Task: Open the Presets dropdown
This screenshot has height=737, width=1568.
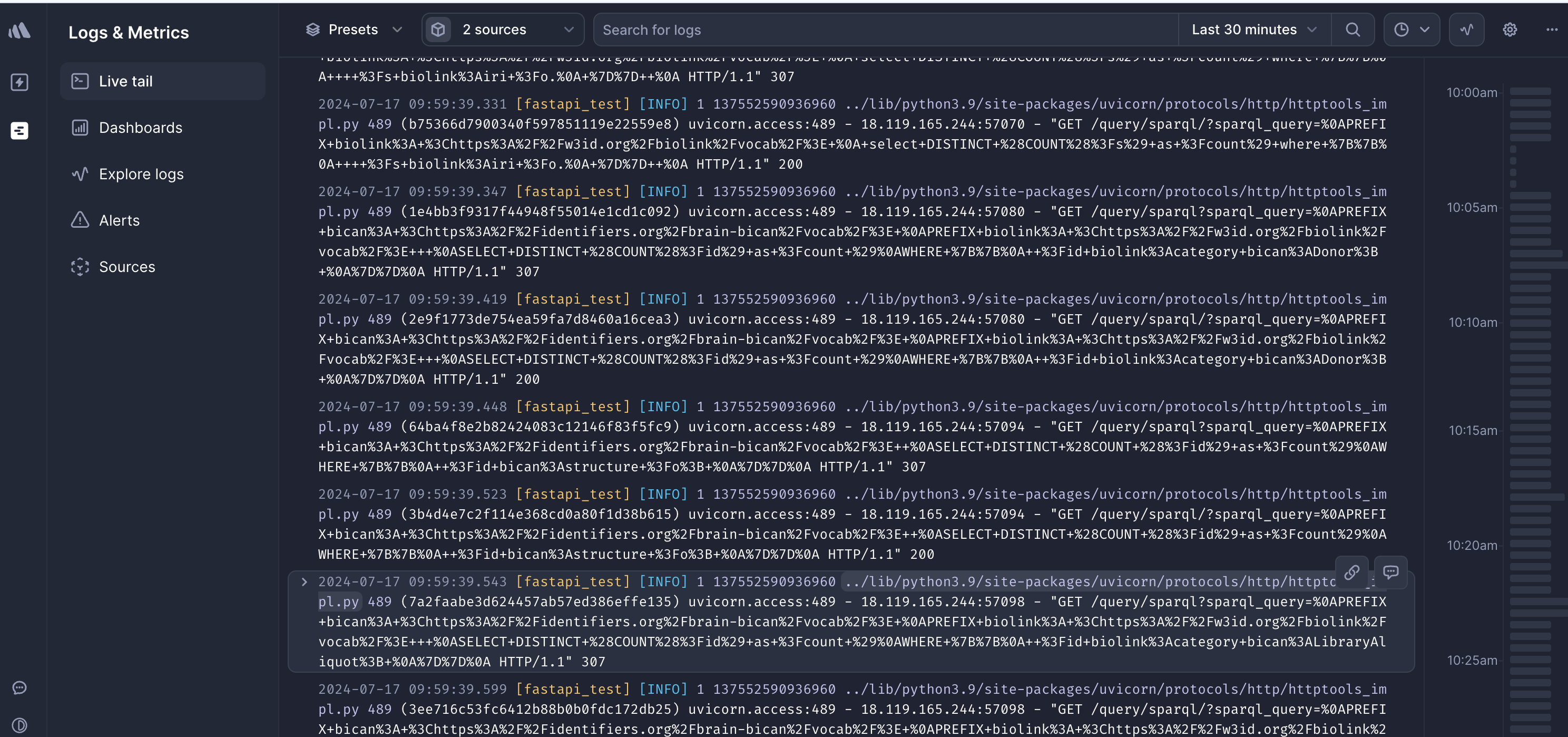Action: click(x=354, y=30)
